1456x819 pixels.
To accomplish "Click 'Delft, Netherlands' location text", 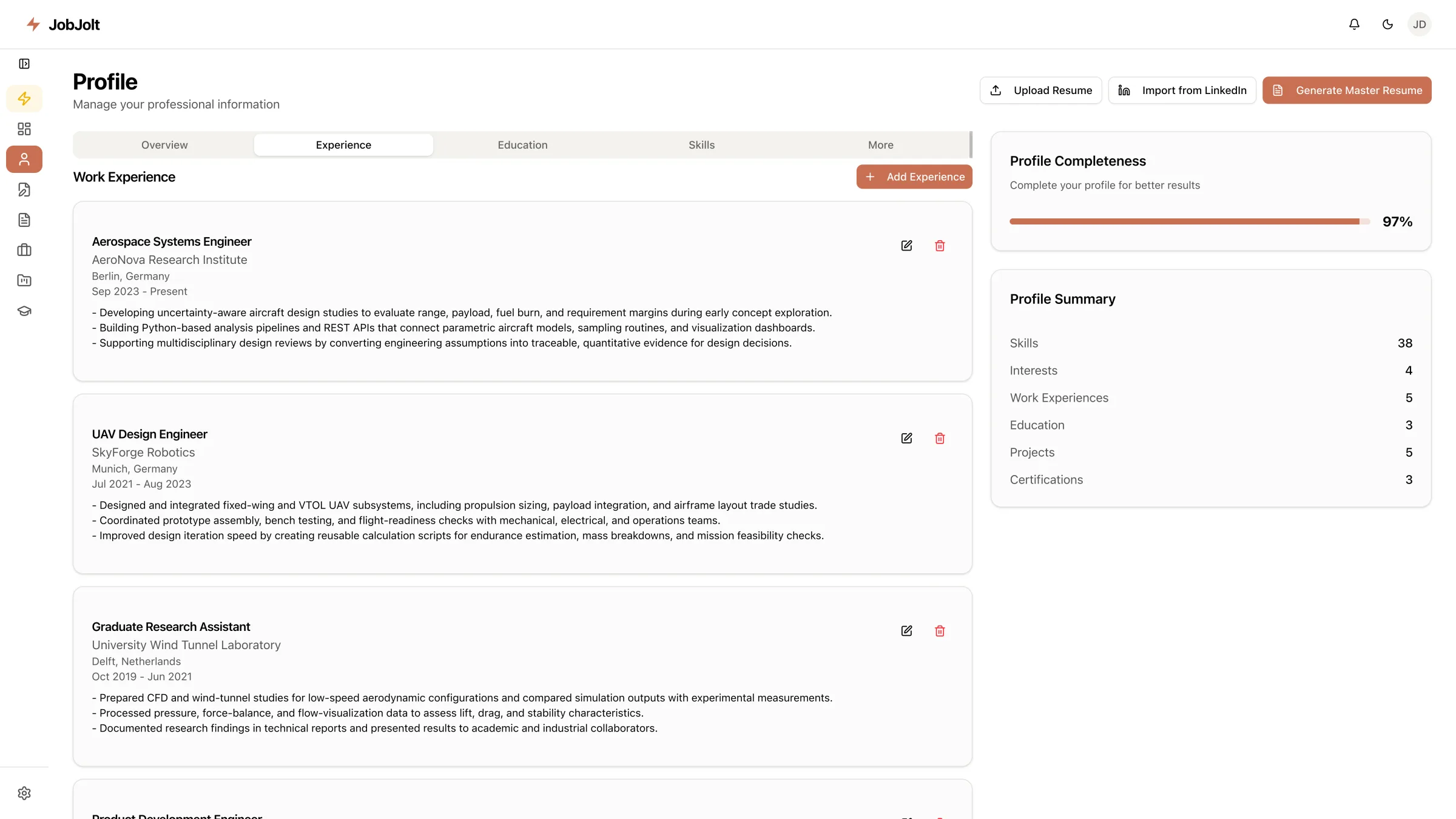I will (x=136, y=661).
